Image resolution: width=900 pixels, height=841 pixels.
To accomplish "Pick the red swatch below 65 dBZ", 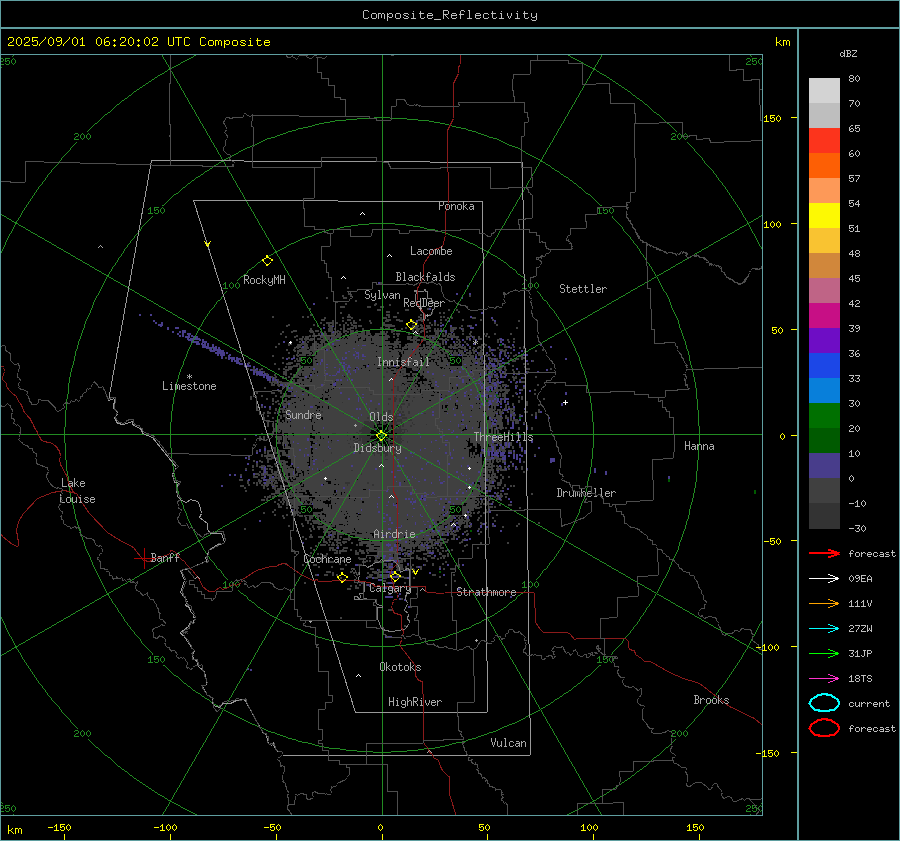I will 824,141.
